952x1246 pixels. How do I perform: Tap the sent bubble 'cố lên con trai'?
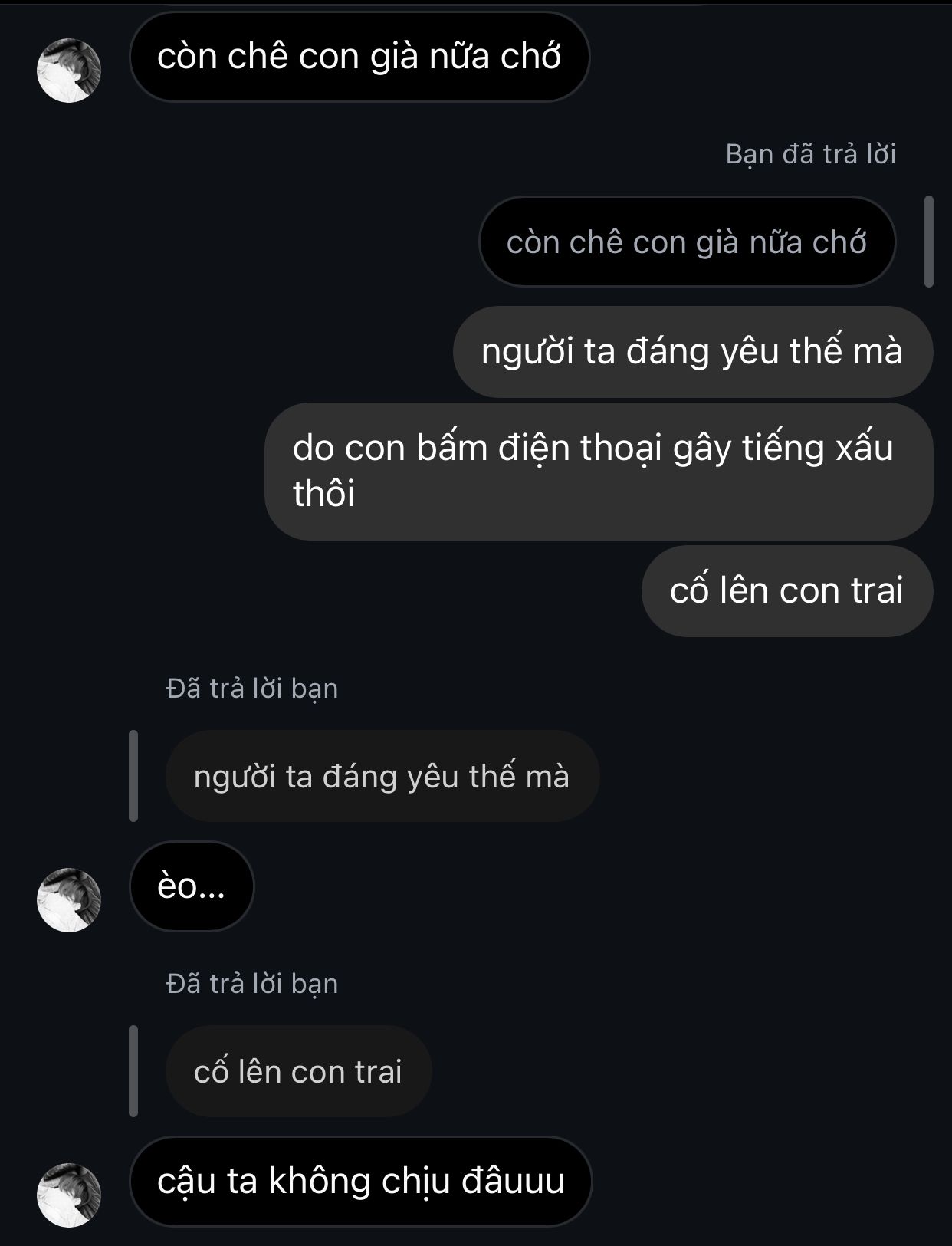pos(787,591)
